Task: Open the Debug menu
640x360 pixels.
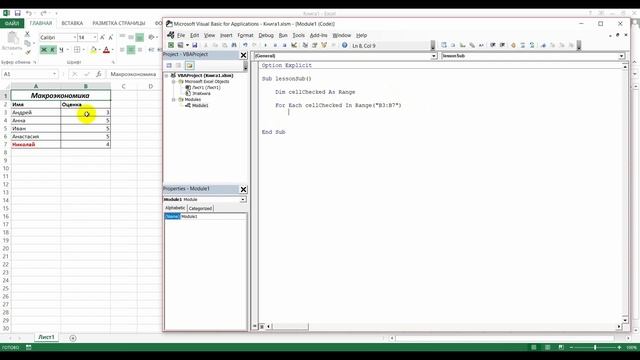Action: coord(266,36)
